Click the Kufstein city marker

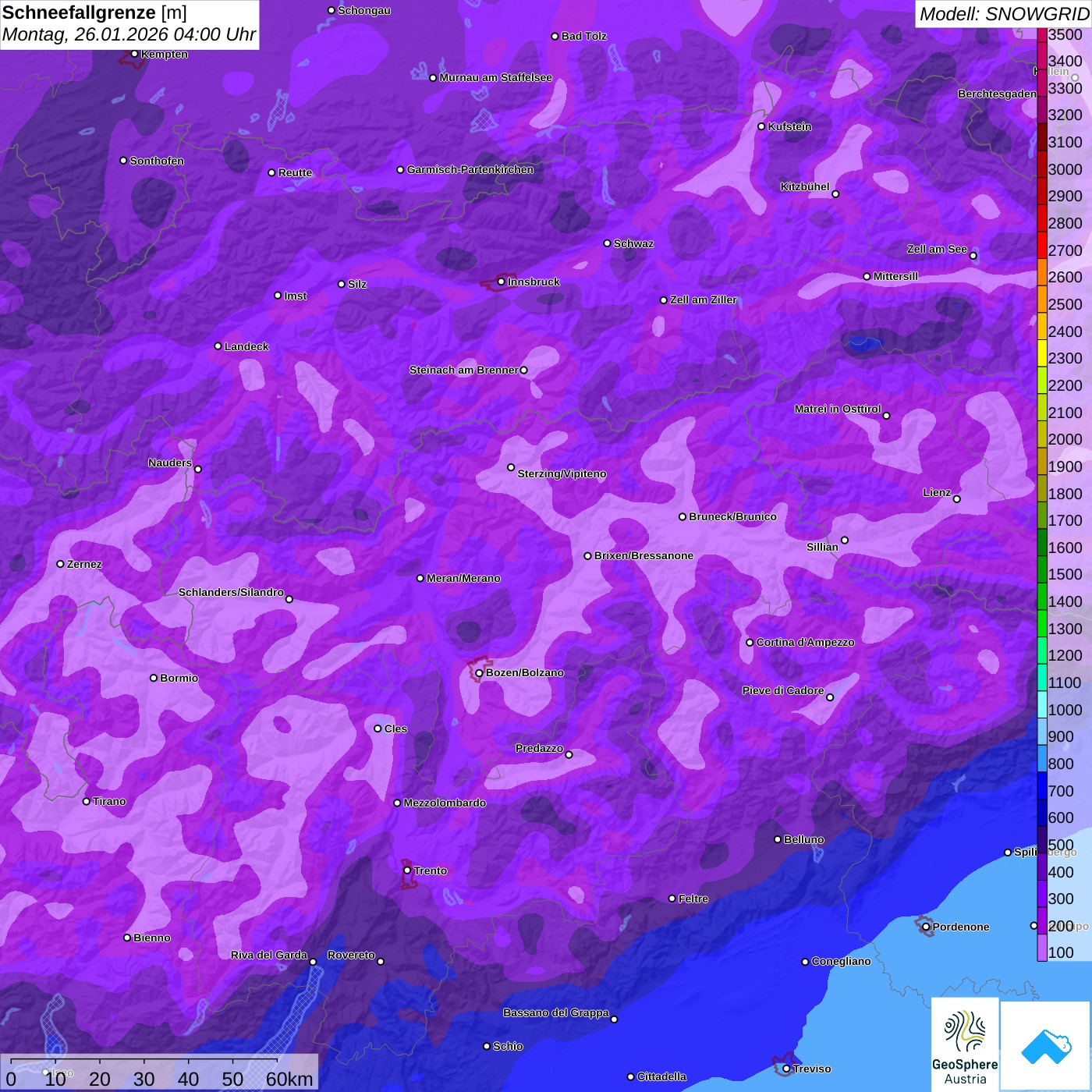761,126
